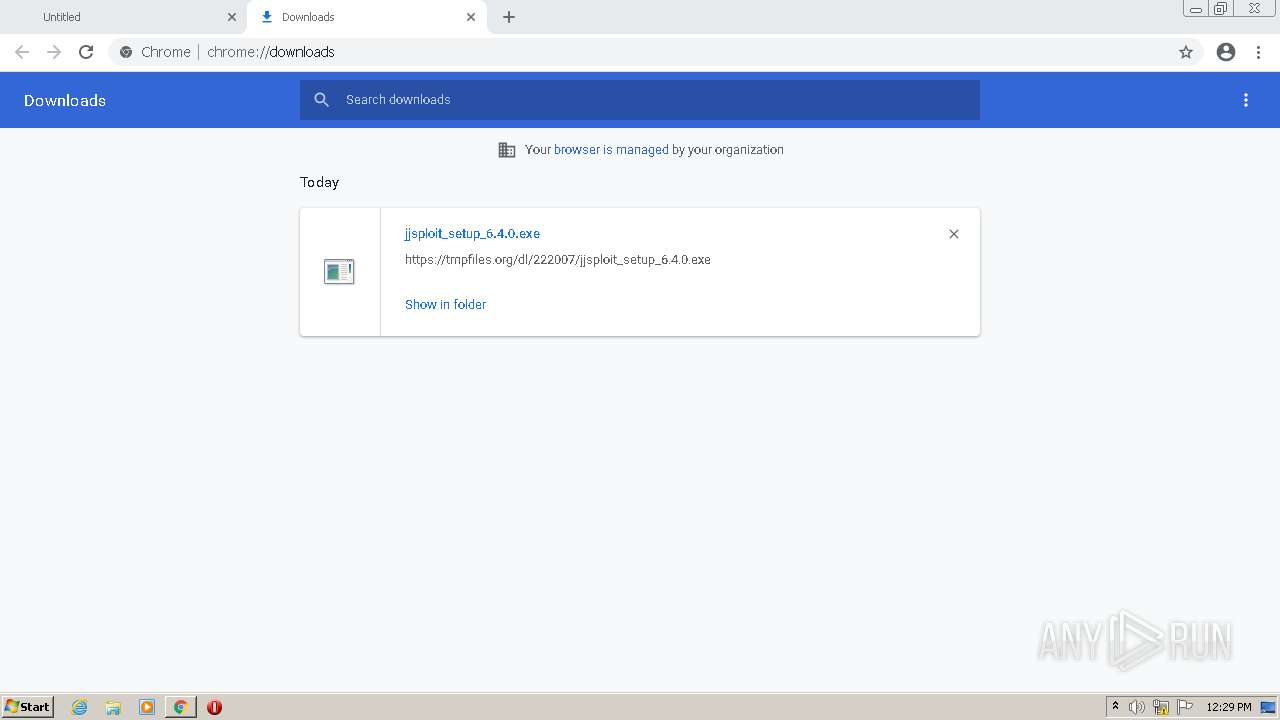The image size is (1280, 720).
Task: Open the Action Center flag icon
Action: (1185, 707)
